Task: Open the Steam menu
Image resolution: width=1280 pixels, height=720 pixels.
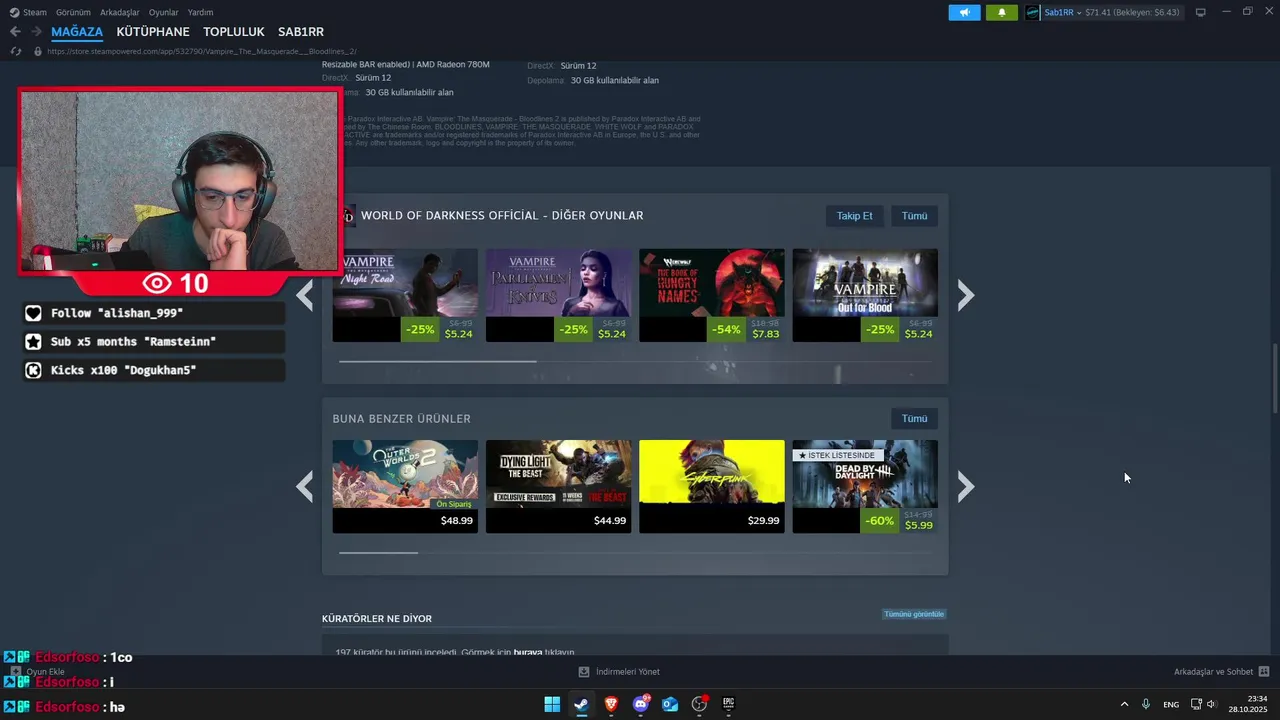Action: point(28,12)
